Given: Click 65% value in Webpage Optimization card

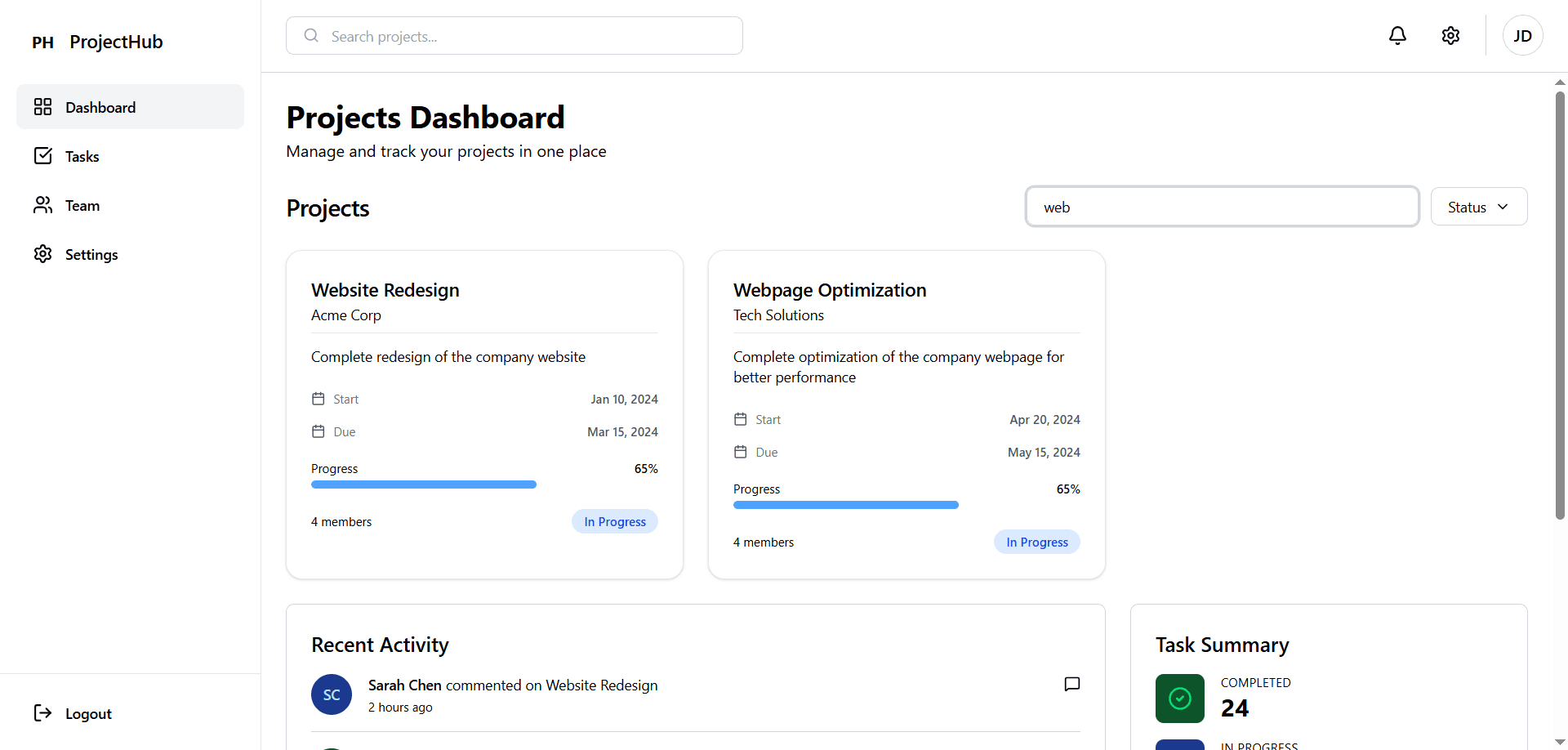Looking at the screenshot, I should click(1068, 489).
